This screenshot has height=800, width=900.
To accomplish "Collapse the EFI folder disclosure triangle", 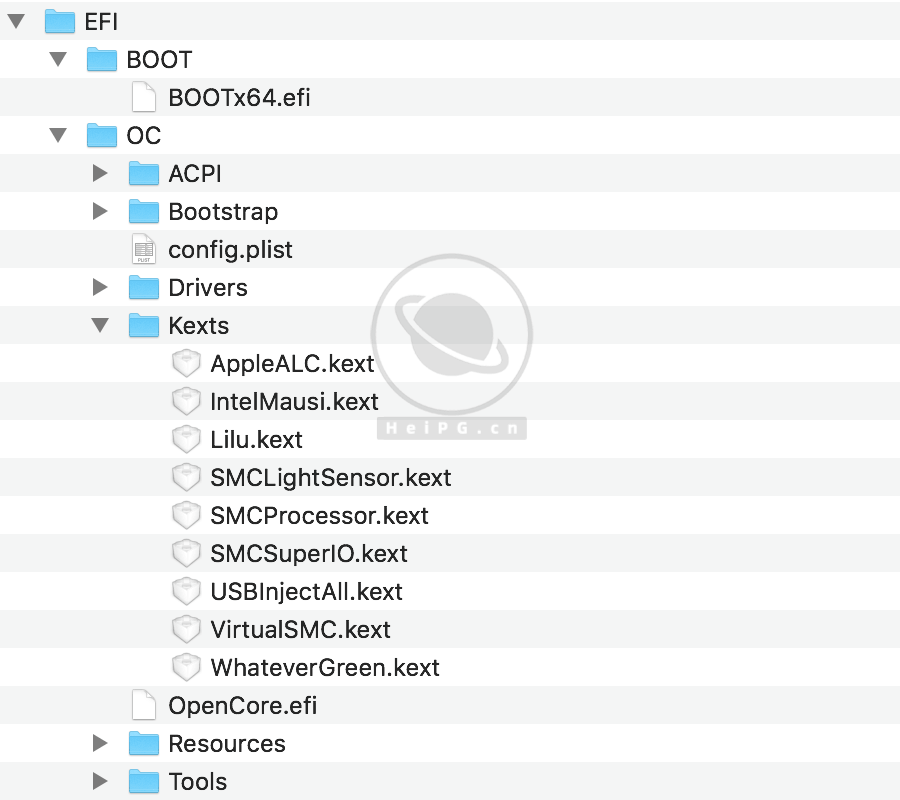I will pos(17,21).
